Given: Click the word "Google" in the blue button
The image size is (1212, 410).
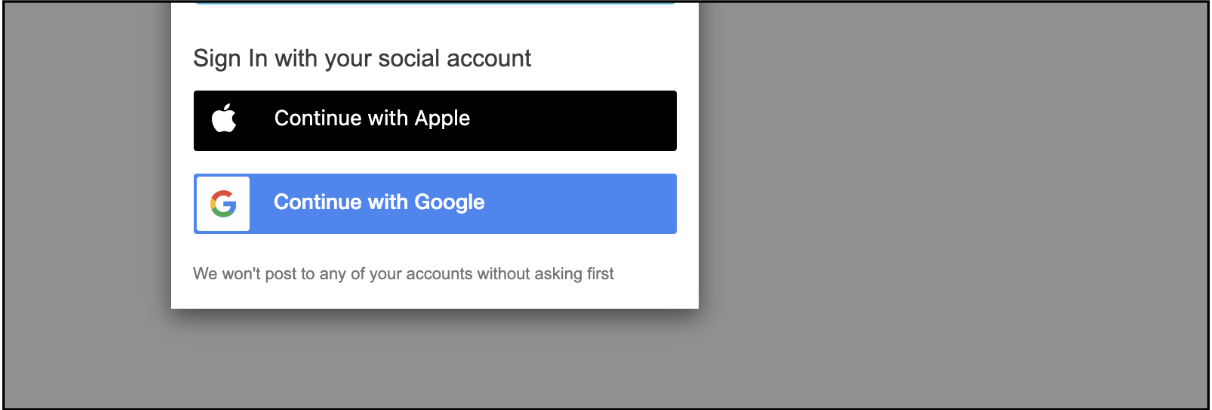Looking at the screenshot, I should click(x=449, y=203).
